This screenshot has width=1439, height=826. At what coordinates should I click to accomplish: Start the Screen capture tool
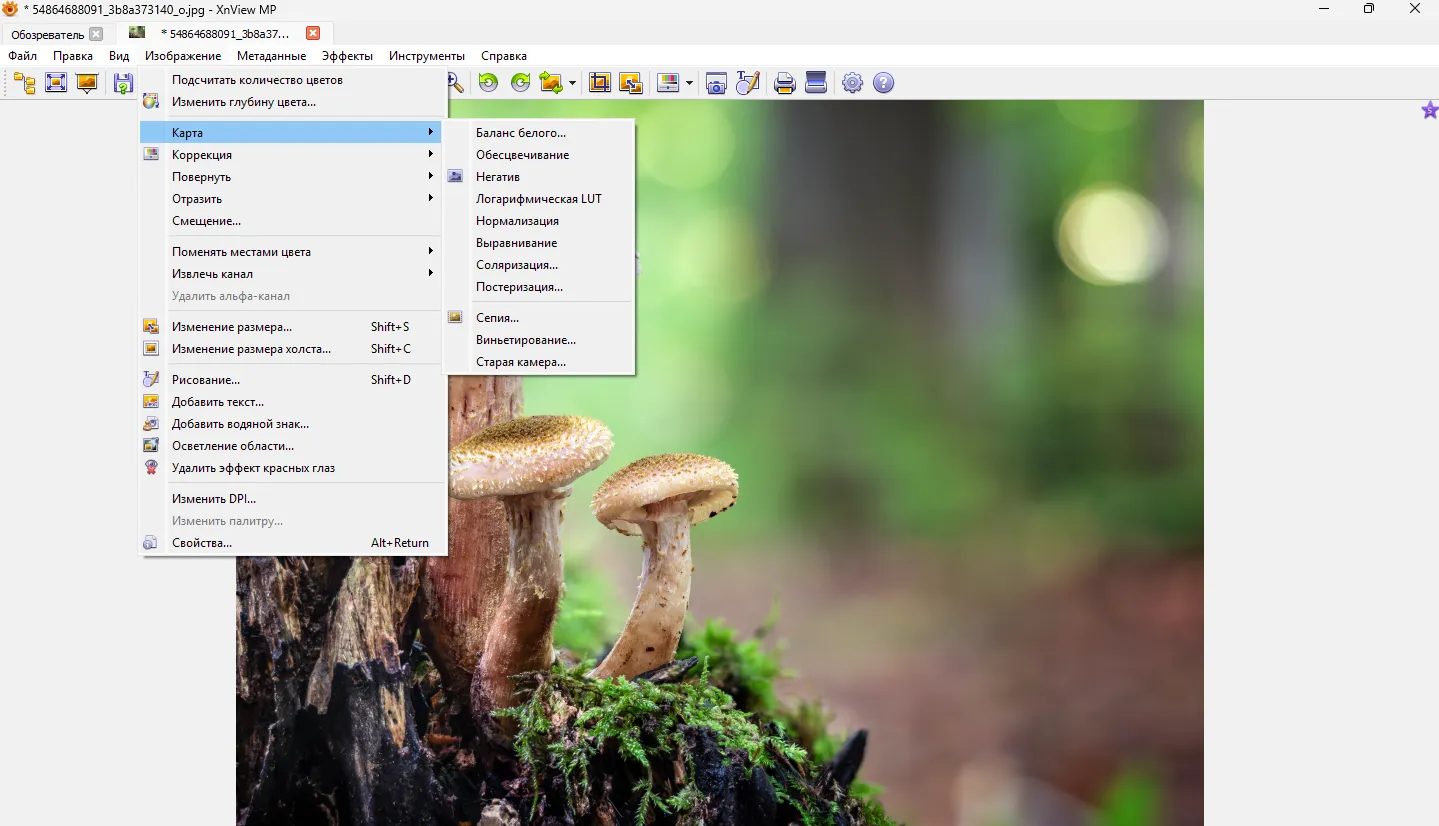point(716,83)
